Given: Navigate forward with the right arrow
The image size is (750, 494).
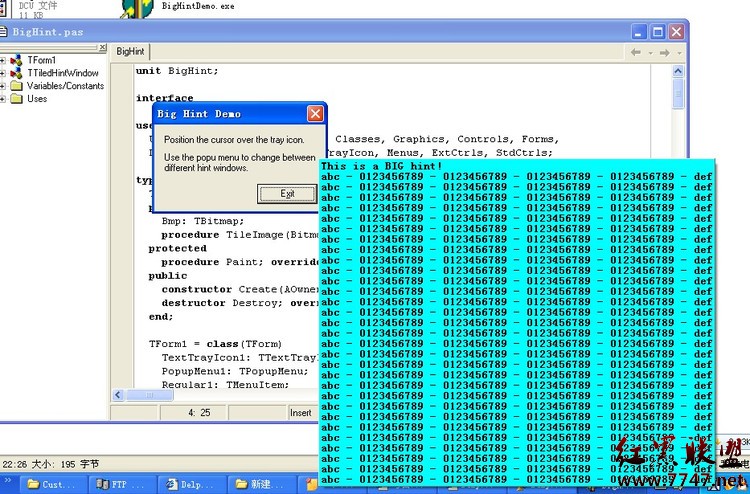Looking at the screenshot, I should (x=664, y=53).
